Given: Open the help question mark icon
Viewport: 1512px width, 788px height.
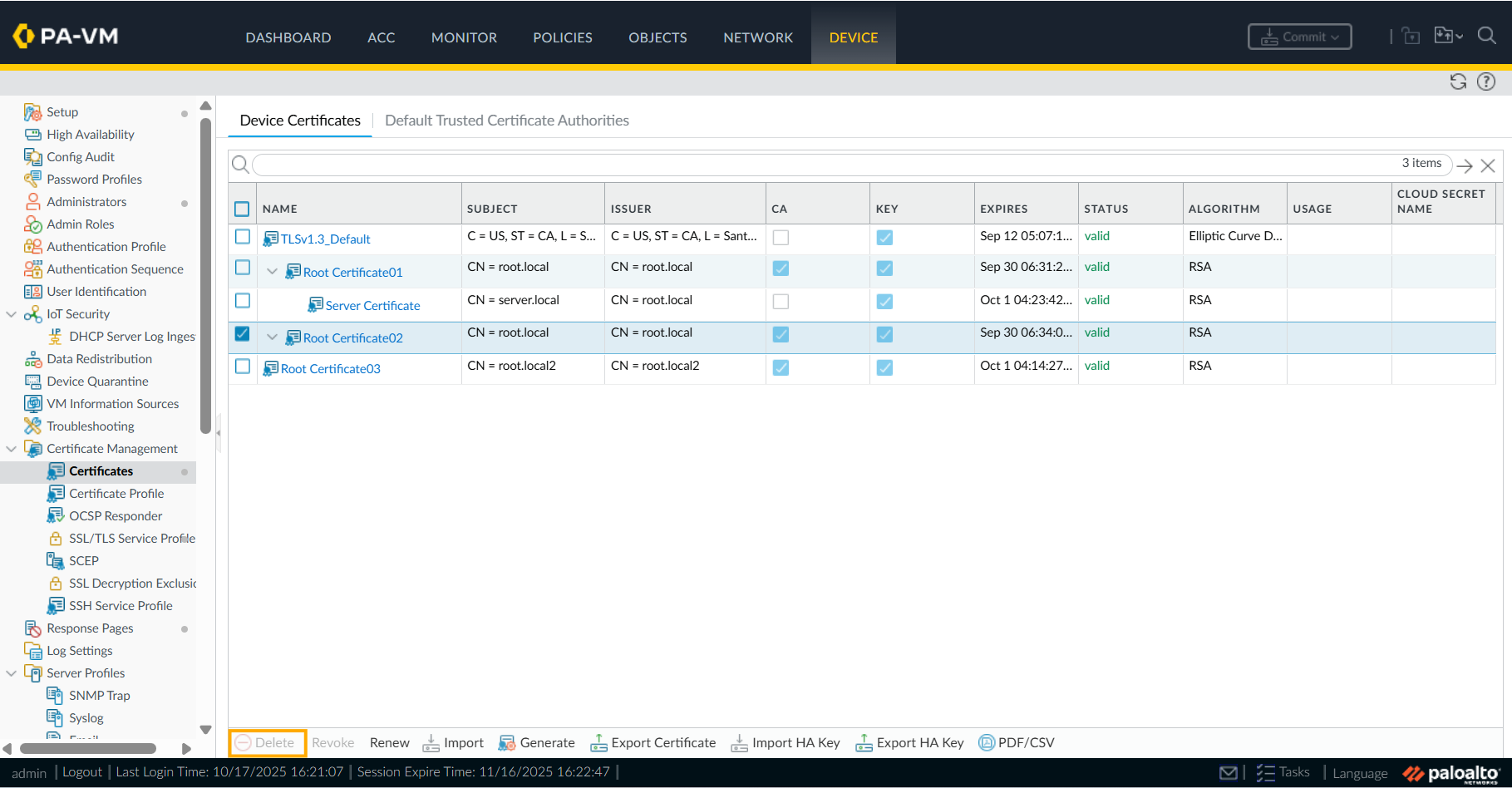Looking at the screenshot, I should pyautogui.click(x=1486, y=81).
